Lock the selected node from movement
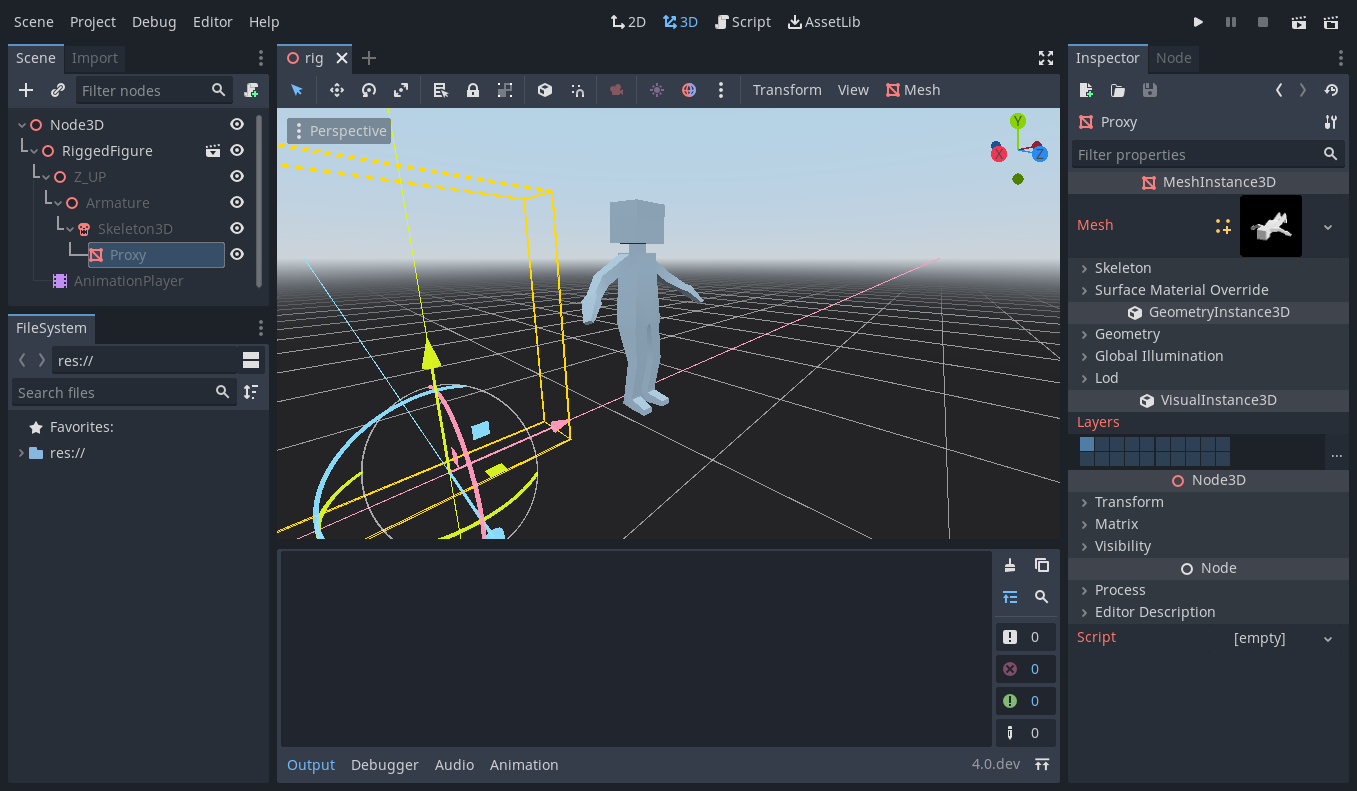This screenshot has height=791, width=1357. (x=472, y=90)
